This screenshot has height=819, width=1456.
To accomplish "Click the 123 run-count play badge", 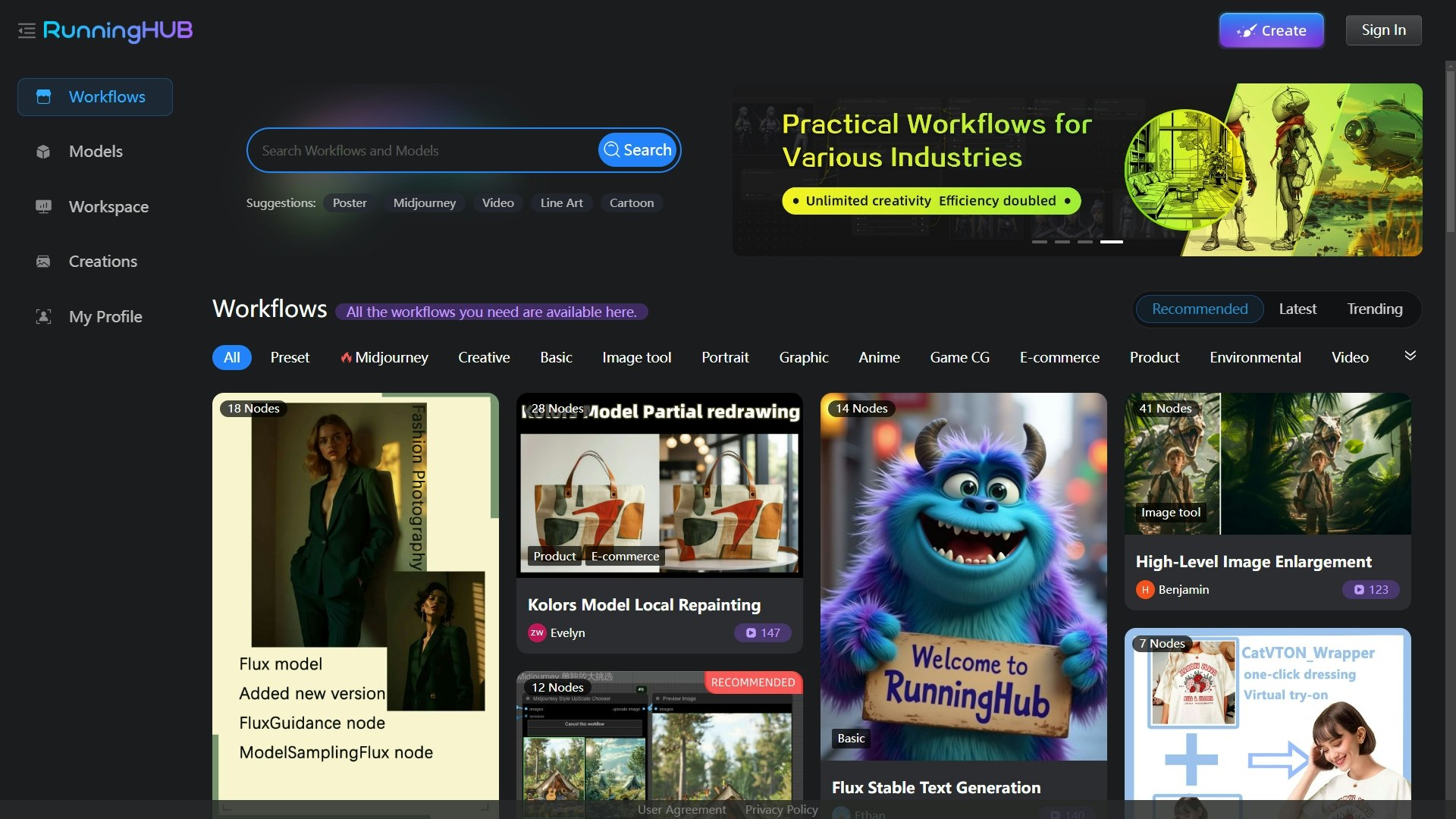I will (1370, 590).
